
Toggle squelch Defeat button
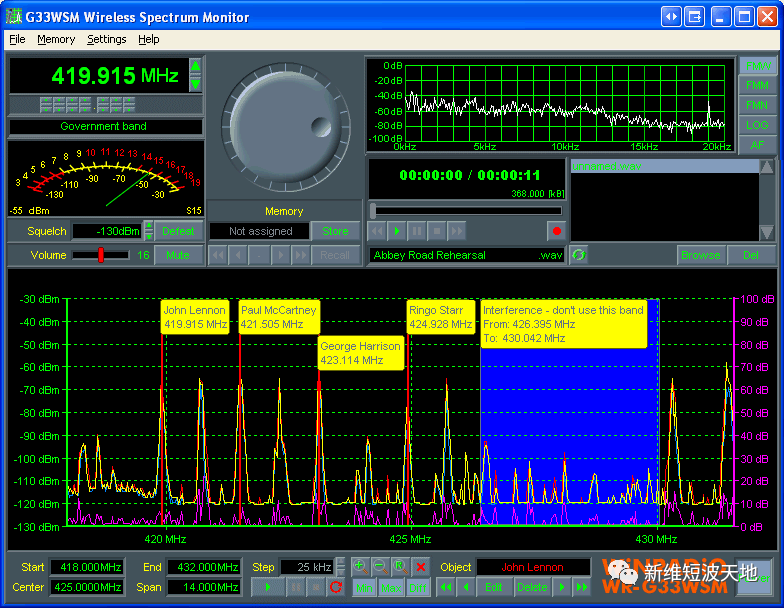[178, 231]
